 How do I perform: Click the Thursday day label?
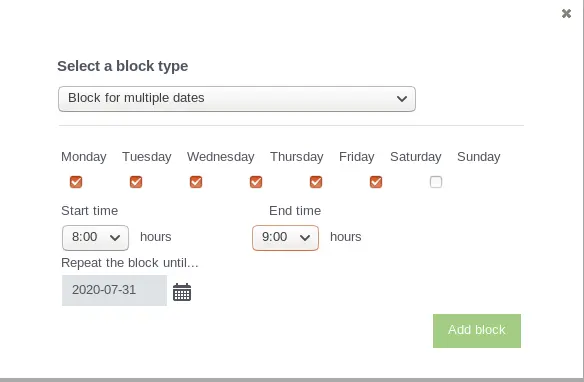[297, 157]
